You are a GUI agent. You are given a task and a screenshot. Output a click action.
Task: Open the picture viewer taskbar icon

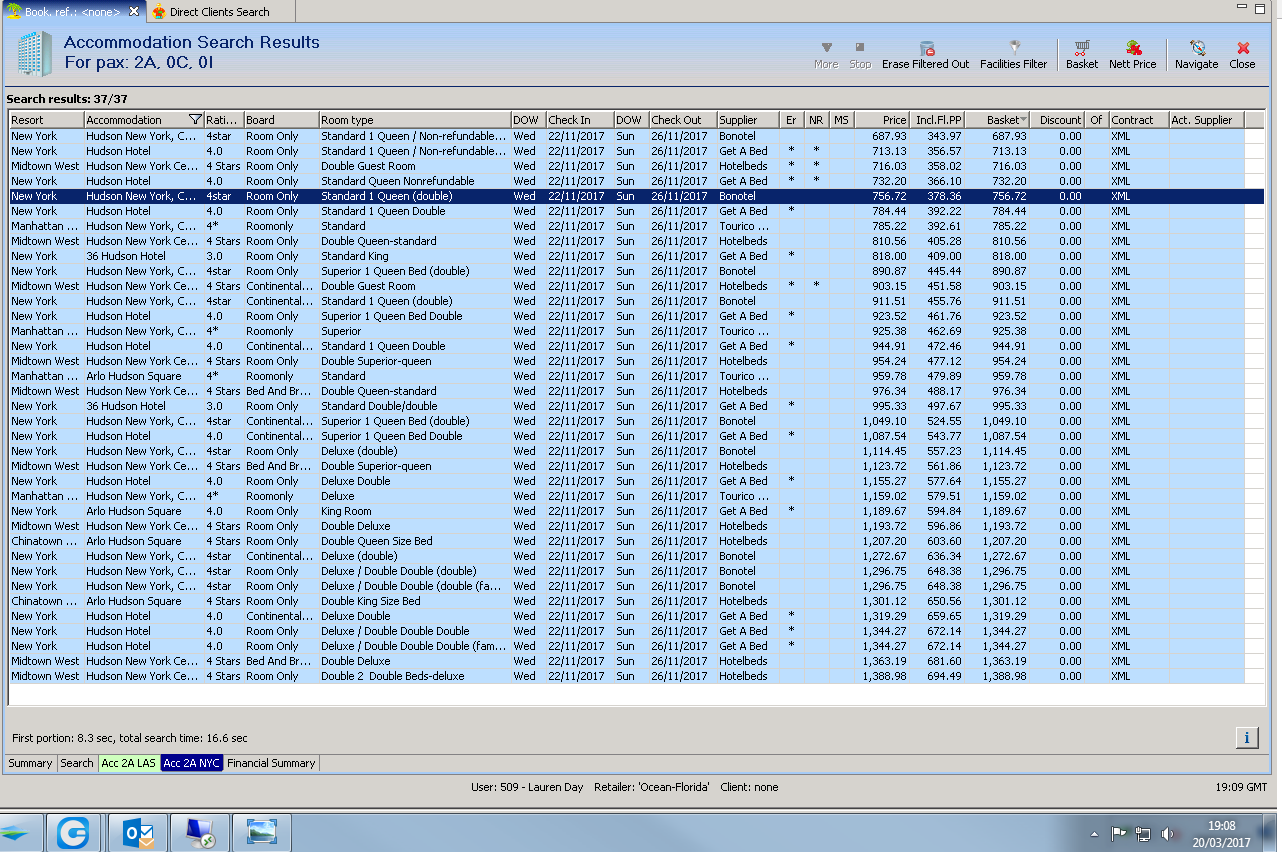click(261, 833)
